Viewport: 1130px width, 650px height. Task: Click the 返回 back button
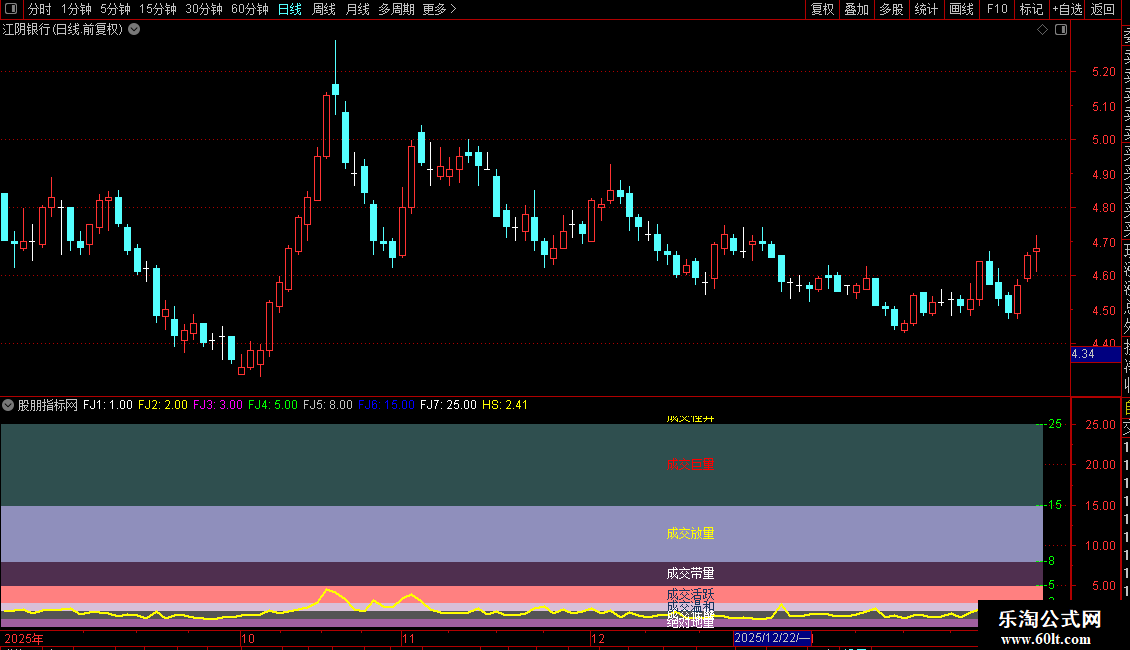(x=1103, y=9)
